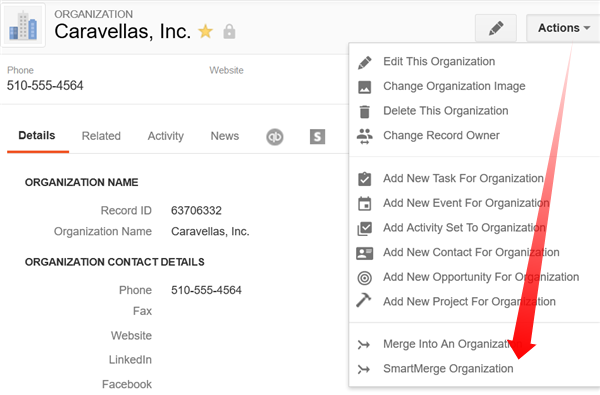Screen dimensions: 600x395
Task: Choose Change Record Owner
Action: tap(441, 135)
